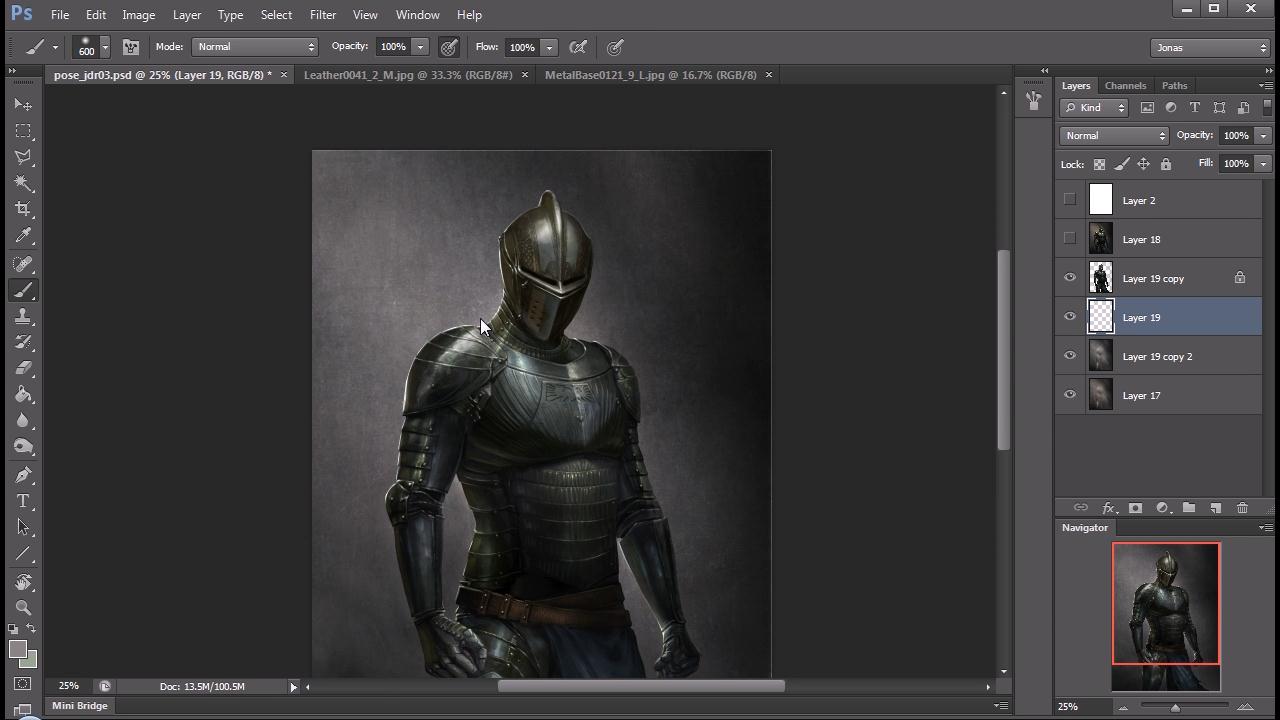Select the Crop tool
This screenshot has width=1280, height=720.
23,209
